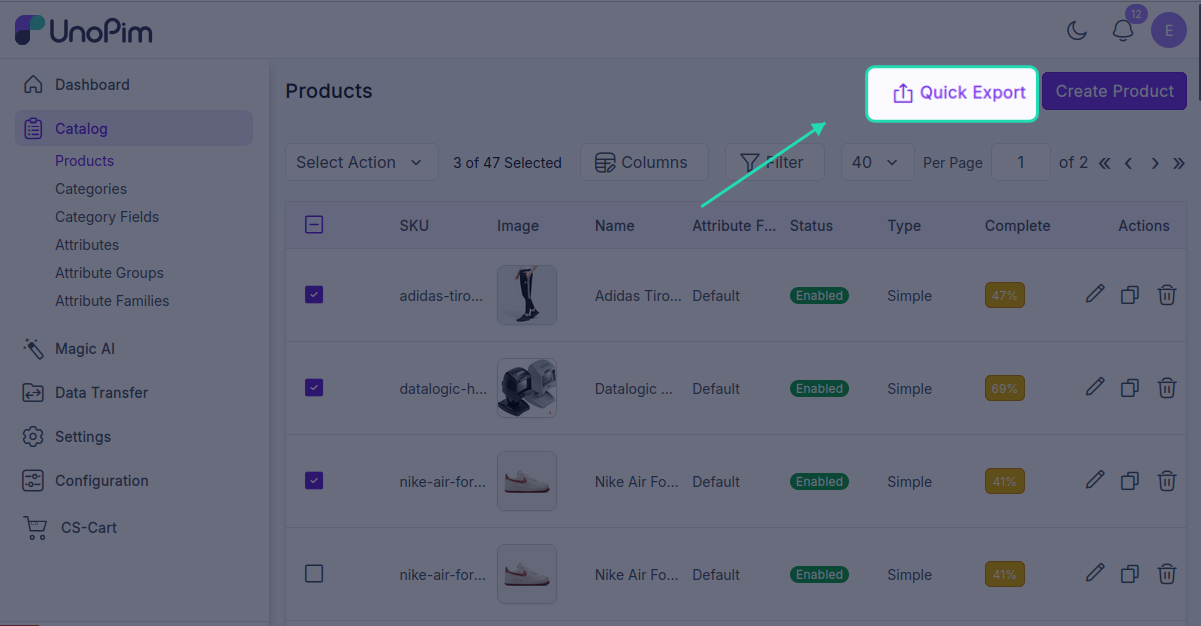
Task: Delete the unchecked Nike Air product
Action: [1166, 574]
